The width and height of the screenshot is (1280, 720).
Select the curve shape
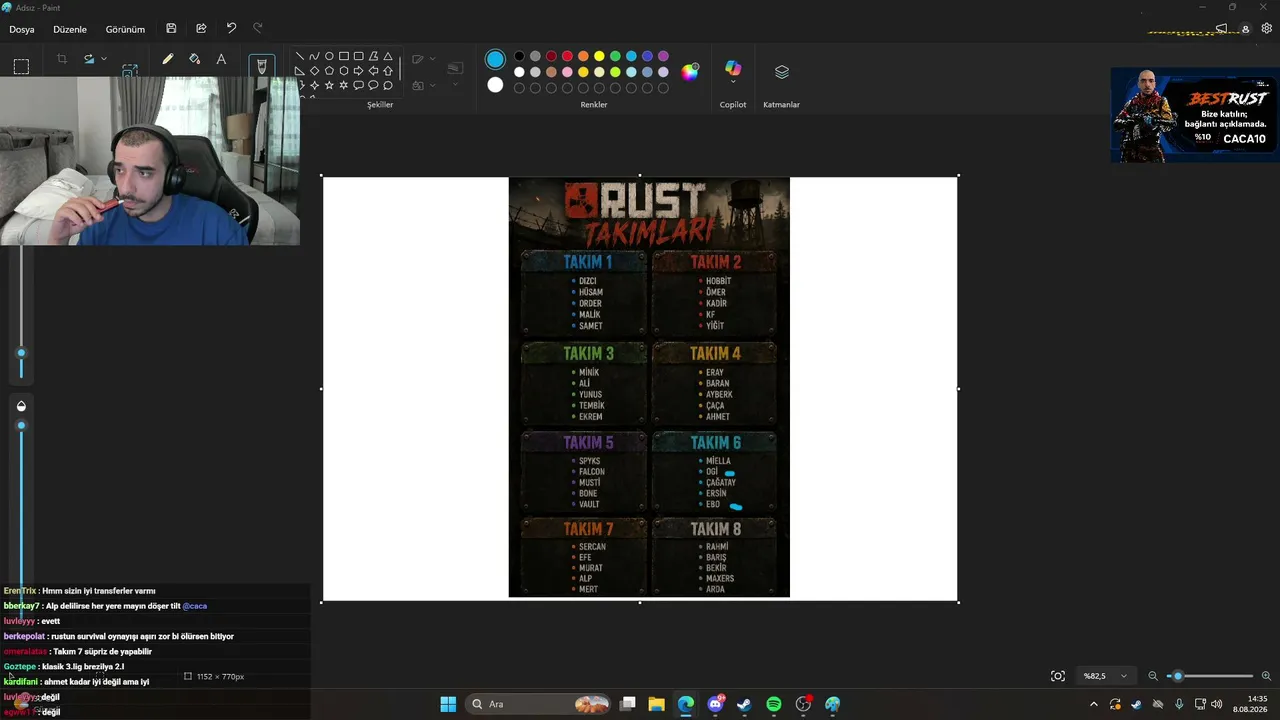coord(314,57)
